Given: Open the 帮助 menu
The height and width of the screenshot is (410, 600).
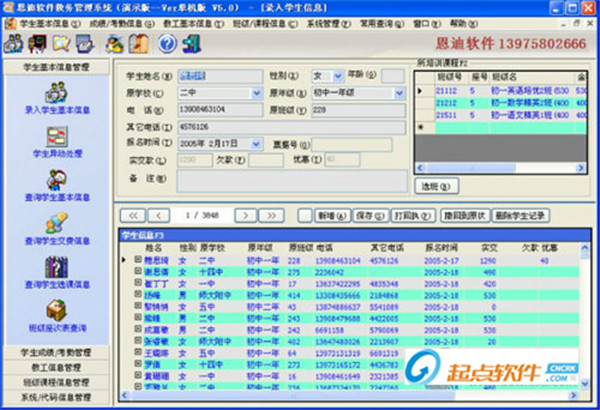Looking at the screenshot, I should point(464,24).
